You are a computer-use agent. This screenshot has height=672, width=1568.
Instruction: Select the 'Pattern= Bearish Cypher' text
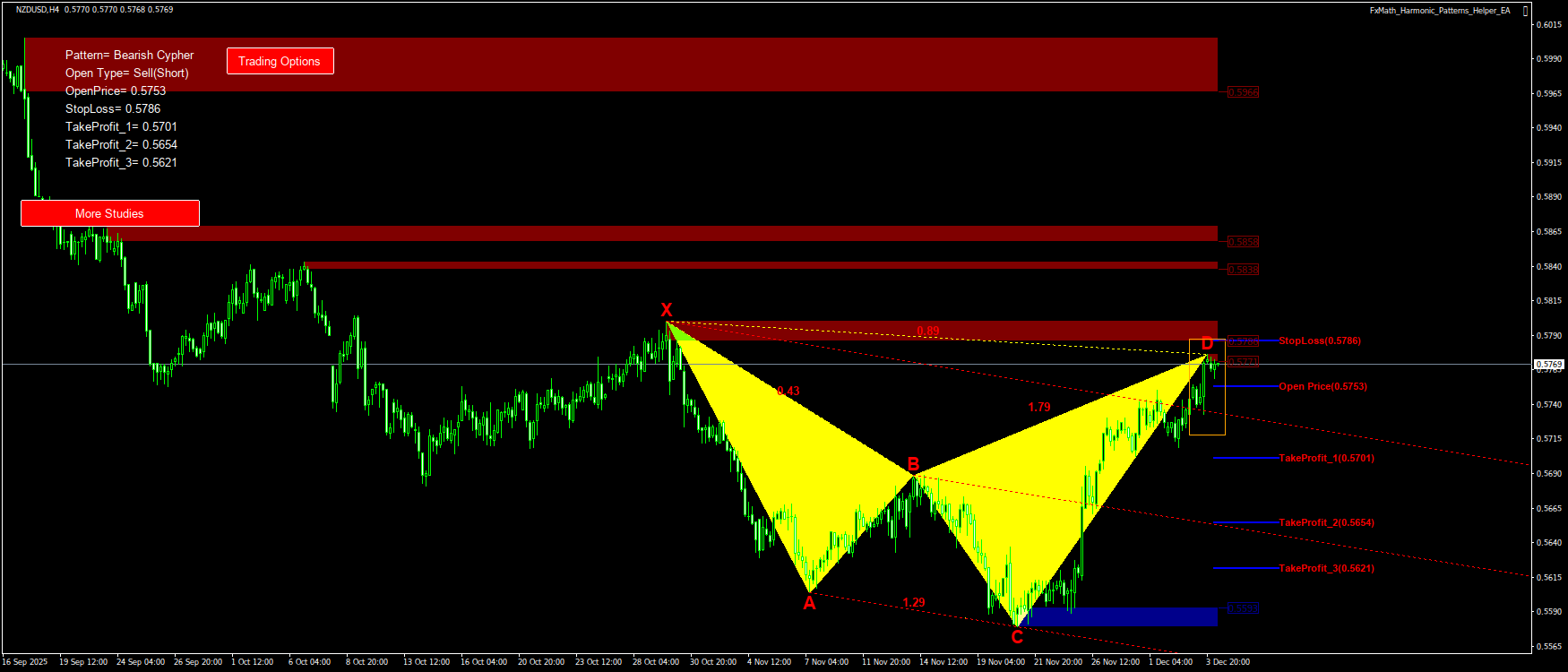click(x=129, y=55)
